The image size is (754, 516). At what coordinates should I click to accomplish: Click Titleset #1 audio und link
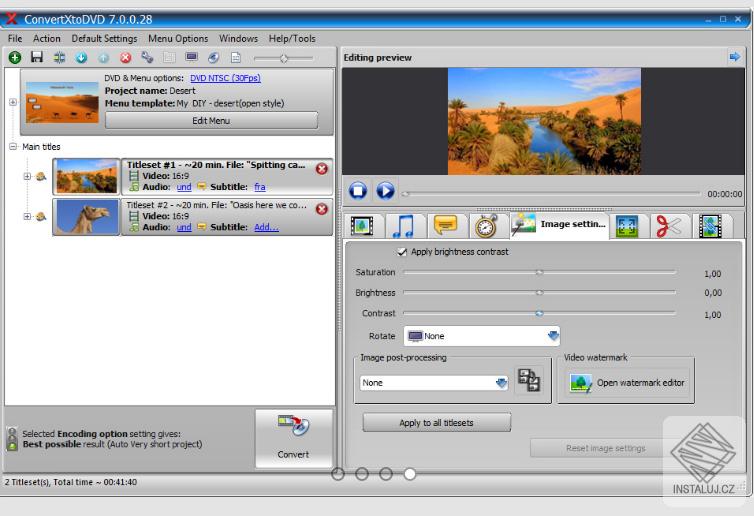point(184,187)
